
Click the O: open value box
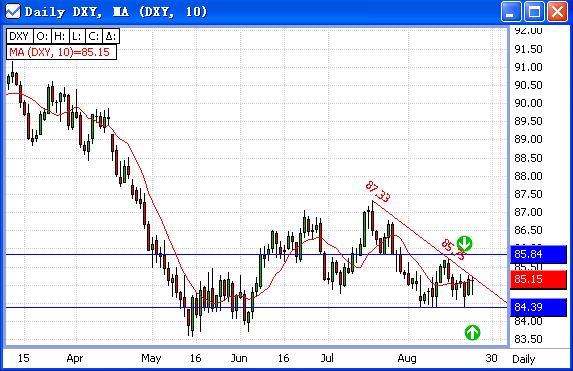(42, 37)
